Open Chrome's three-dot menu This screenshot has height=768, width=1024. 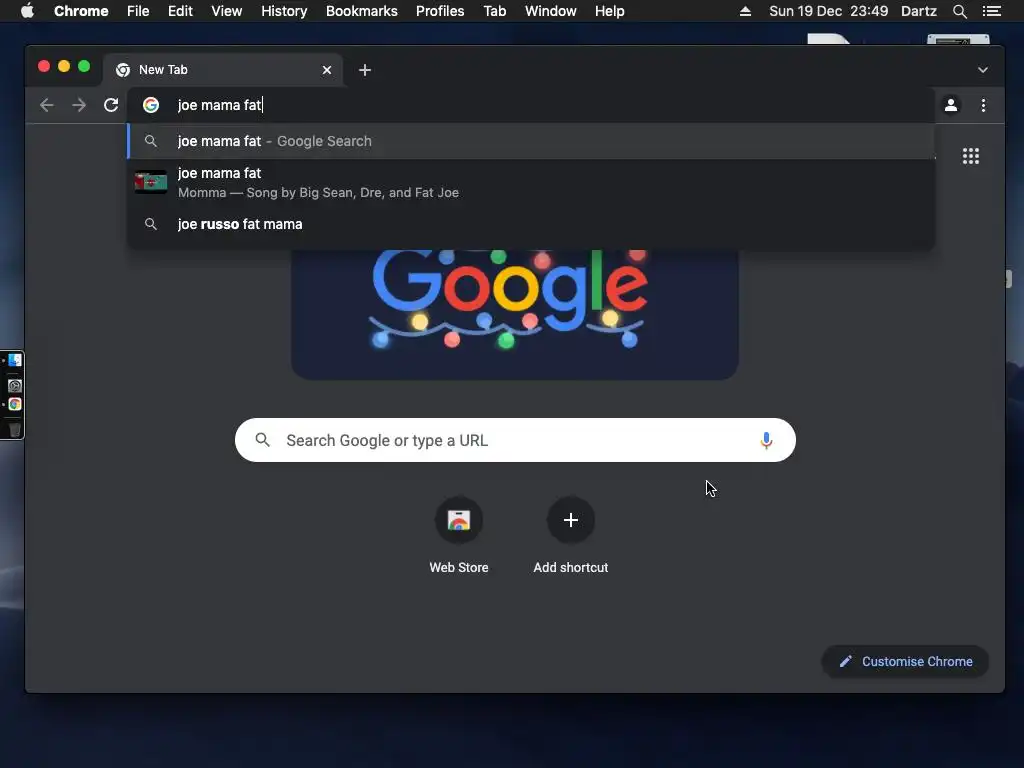[x=984, y=105]
